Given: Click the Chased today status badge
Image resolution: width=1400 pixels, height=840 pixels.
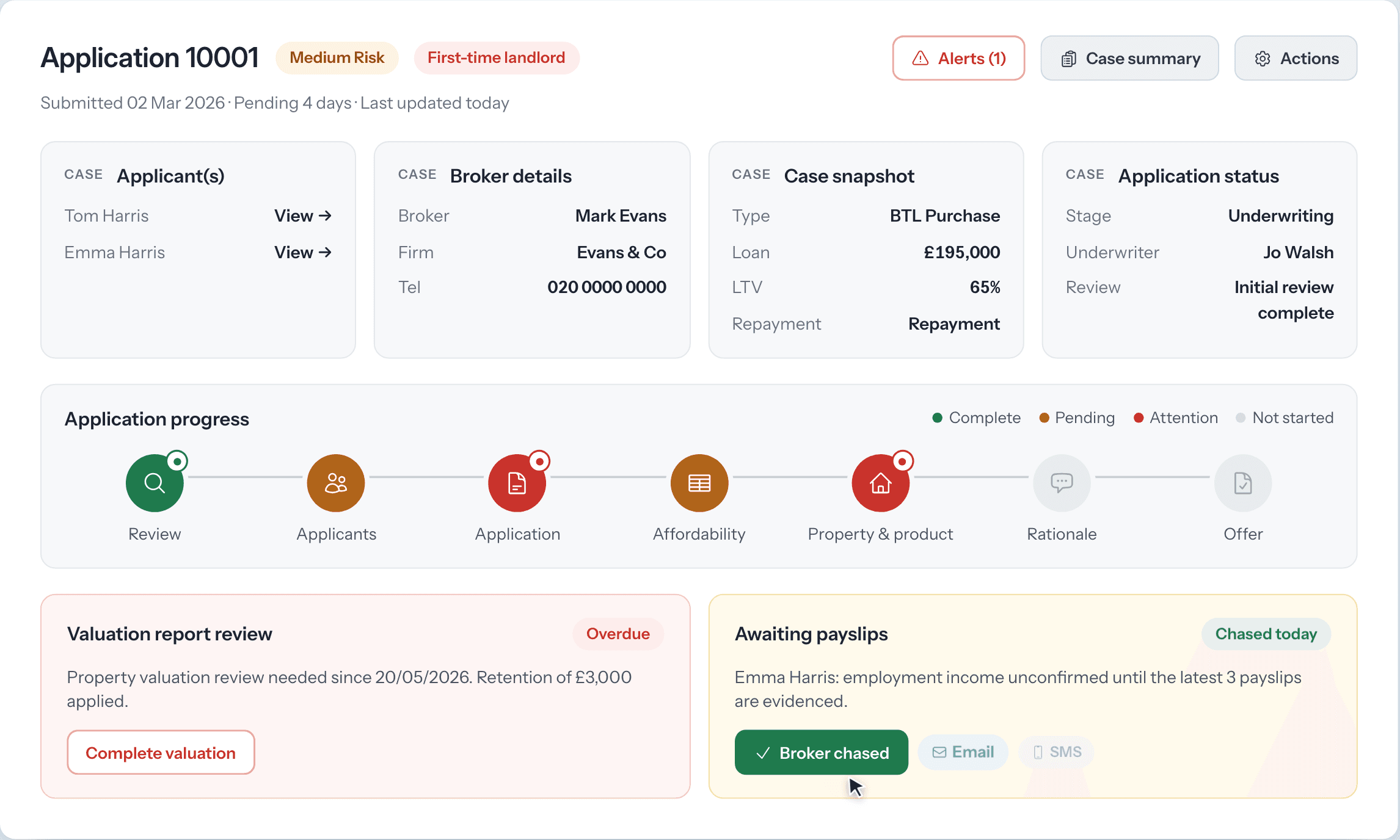Looking at the screenshot, I should (1266, 634).
